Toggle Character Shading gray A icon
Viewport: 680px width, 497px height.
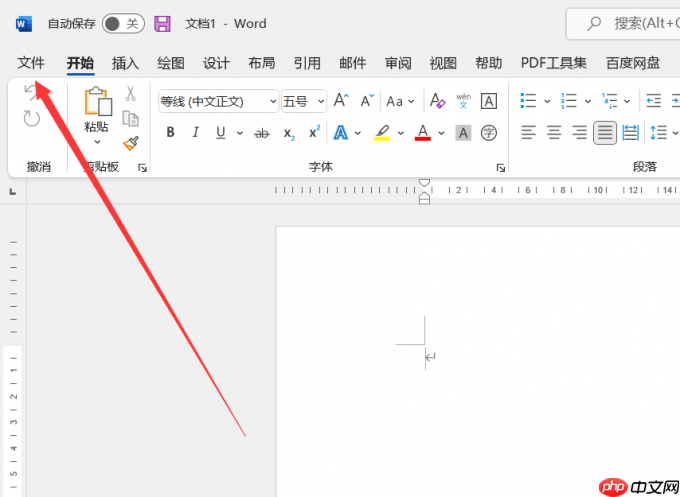tap(463, 133)
